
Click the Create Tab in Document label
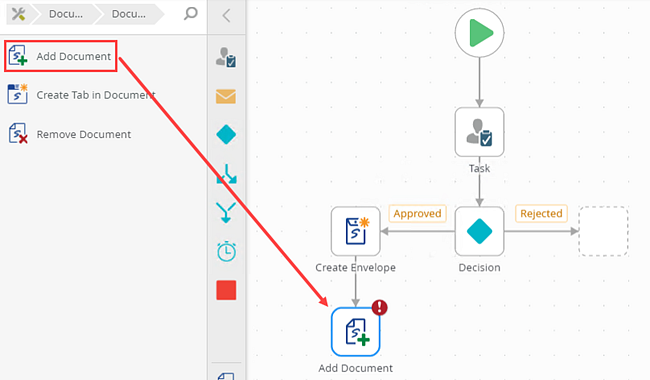point(96,95)
